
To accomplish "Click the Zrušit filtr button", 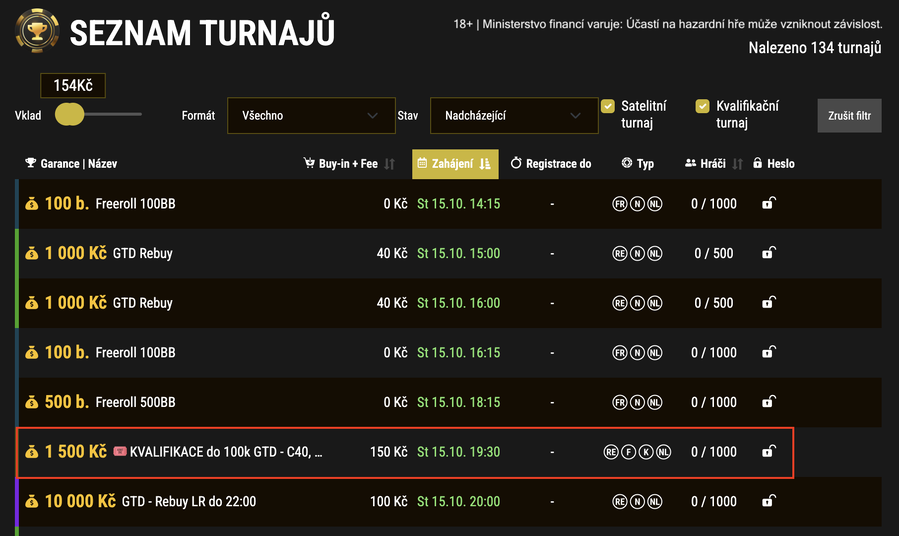I will (849, 116).
